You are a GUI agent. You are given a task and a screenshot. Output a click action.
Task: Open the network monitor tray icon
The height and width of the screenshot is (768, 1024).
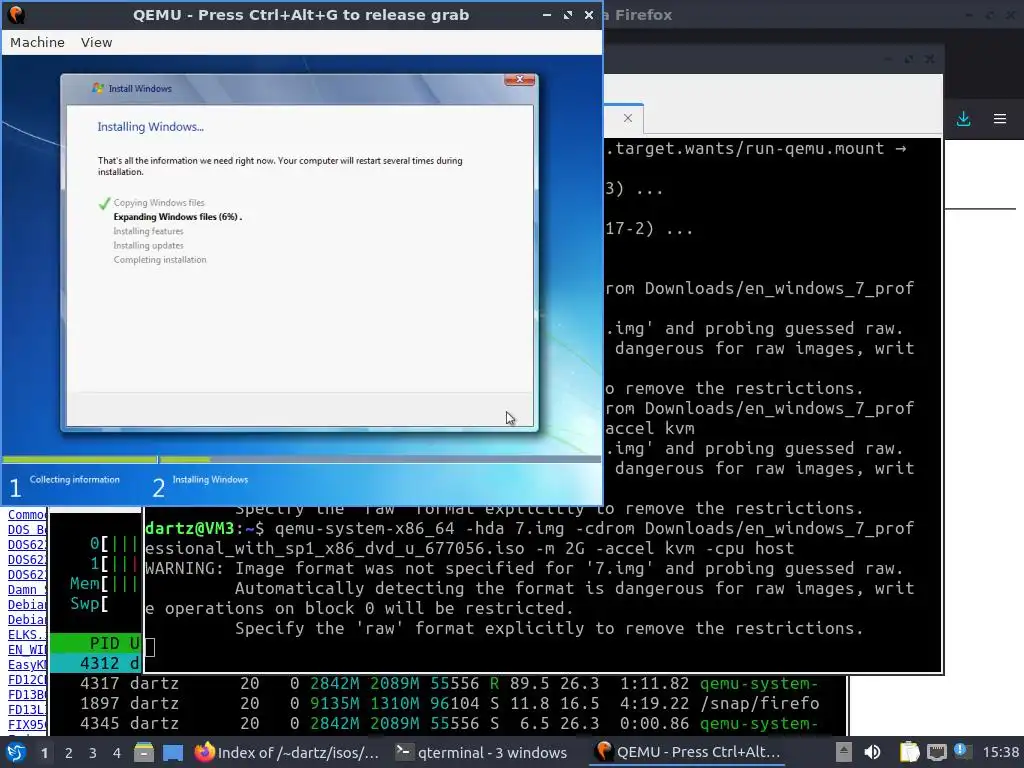click(x=936, y=752)
